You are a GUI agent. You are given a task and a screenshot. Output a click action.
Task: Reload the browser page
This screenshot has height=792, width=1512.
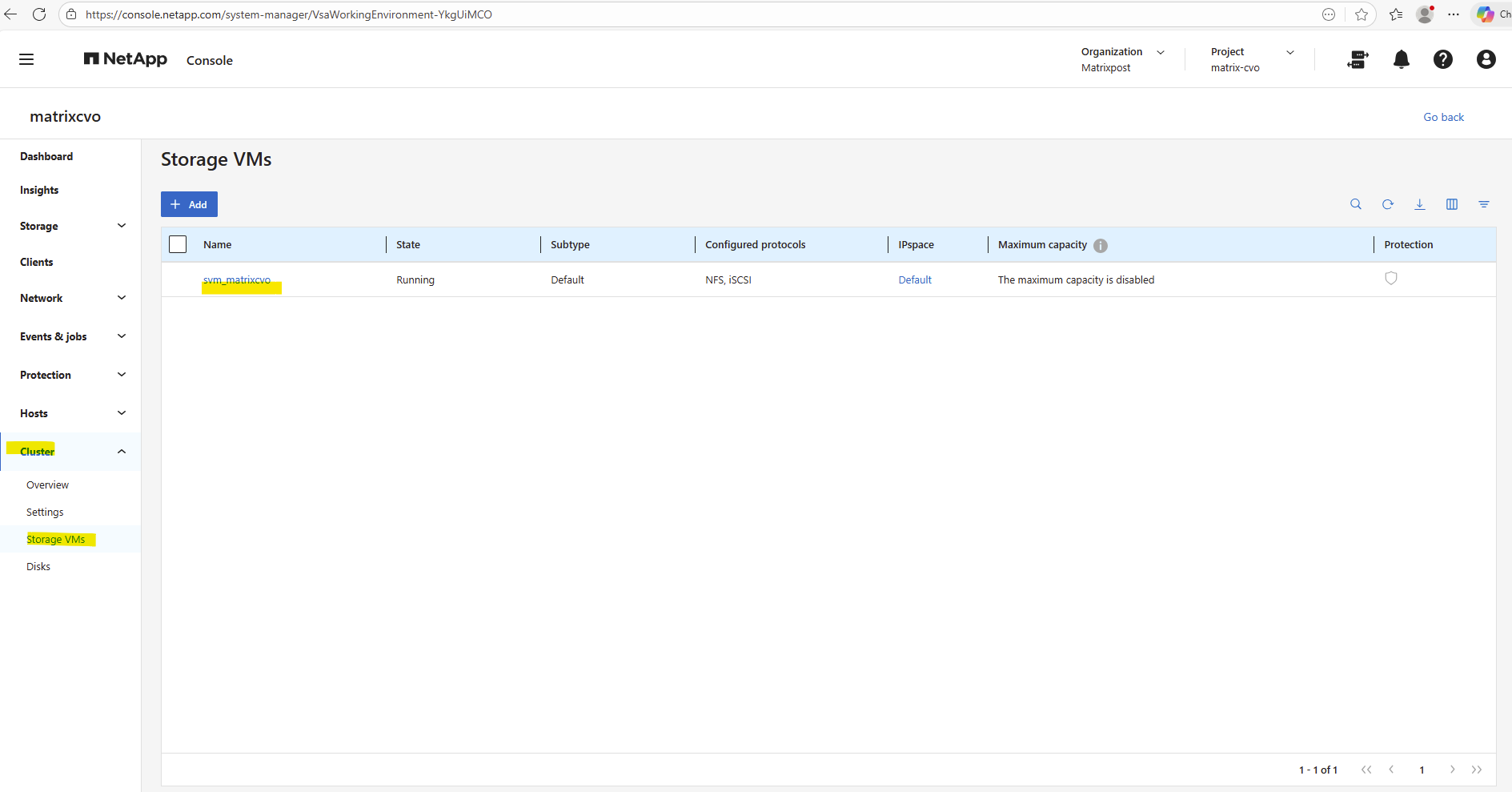pyautogui.click(x=39, y=14)
